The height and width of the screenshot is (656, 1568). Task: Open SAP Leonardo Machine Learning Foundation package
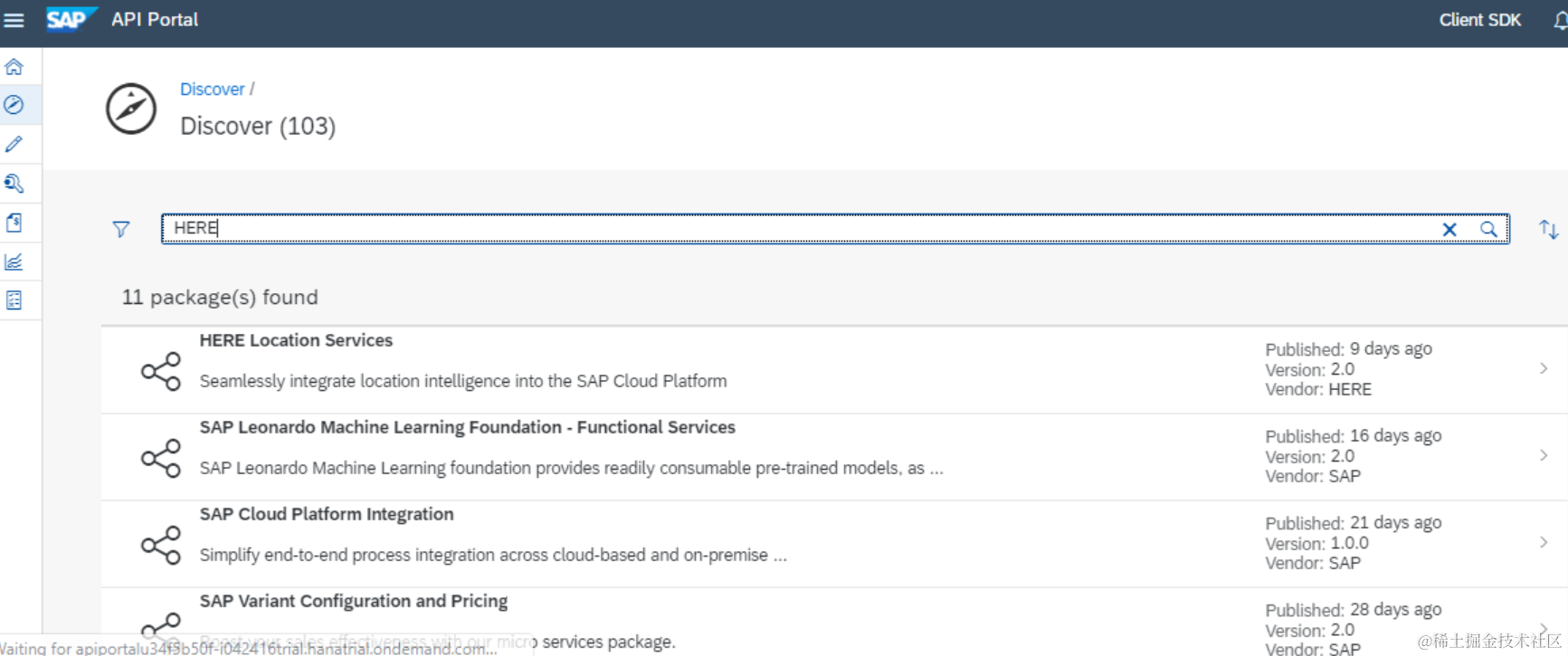[x=467, y=427]
